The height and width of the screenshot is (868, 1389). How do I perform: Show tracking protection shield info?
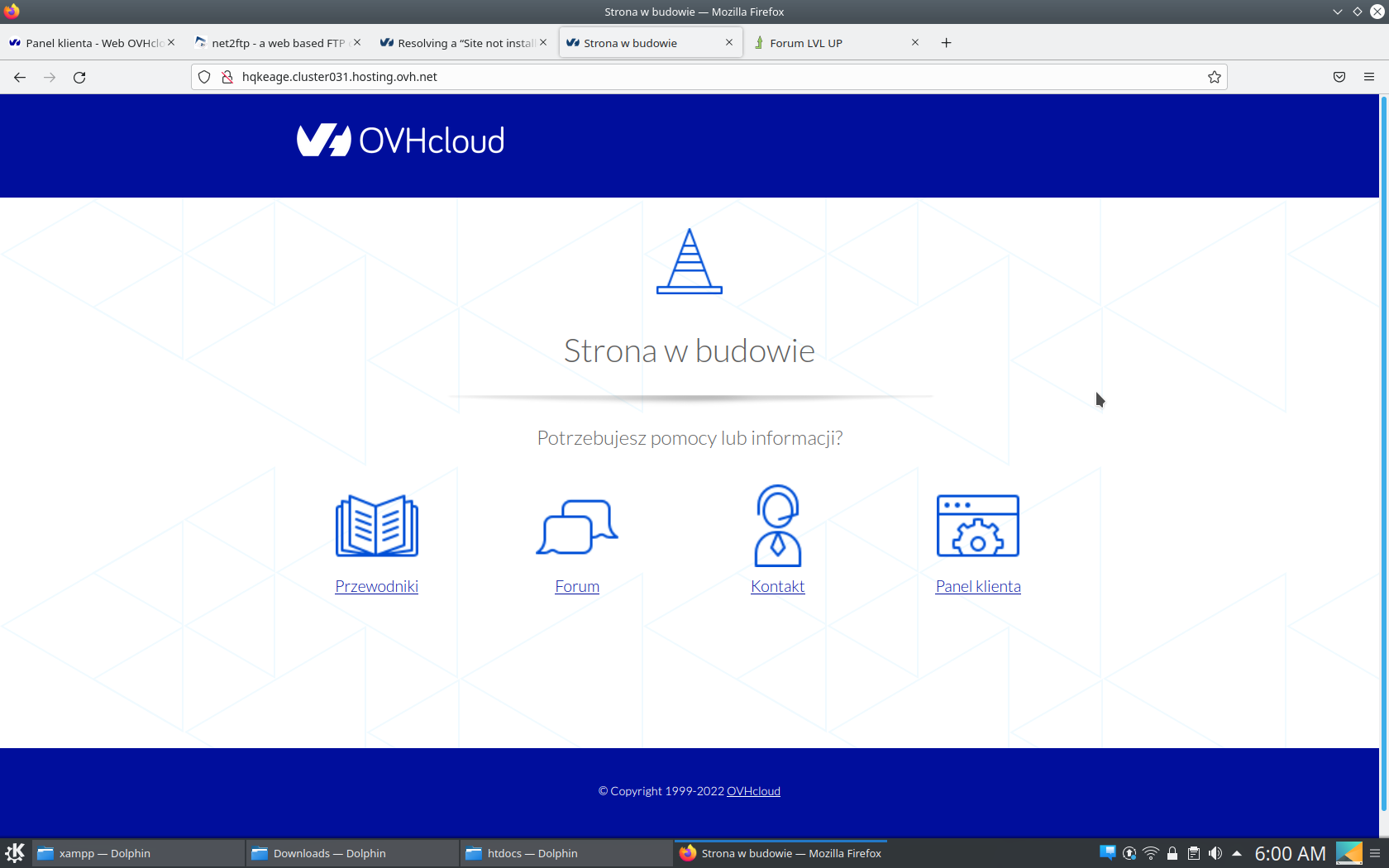pos(204,77)
